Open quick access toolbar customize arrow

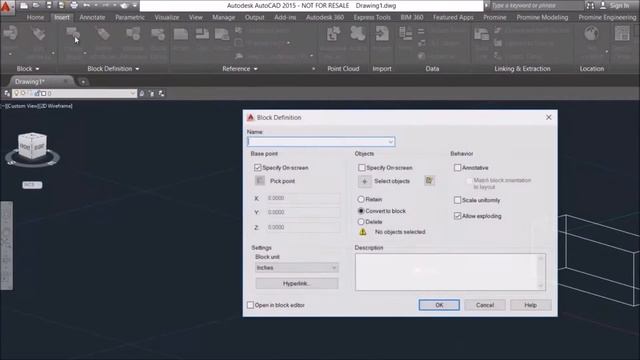click(135, 6)
